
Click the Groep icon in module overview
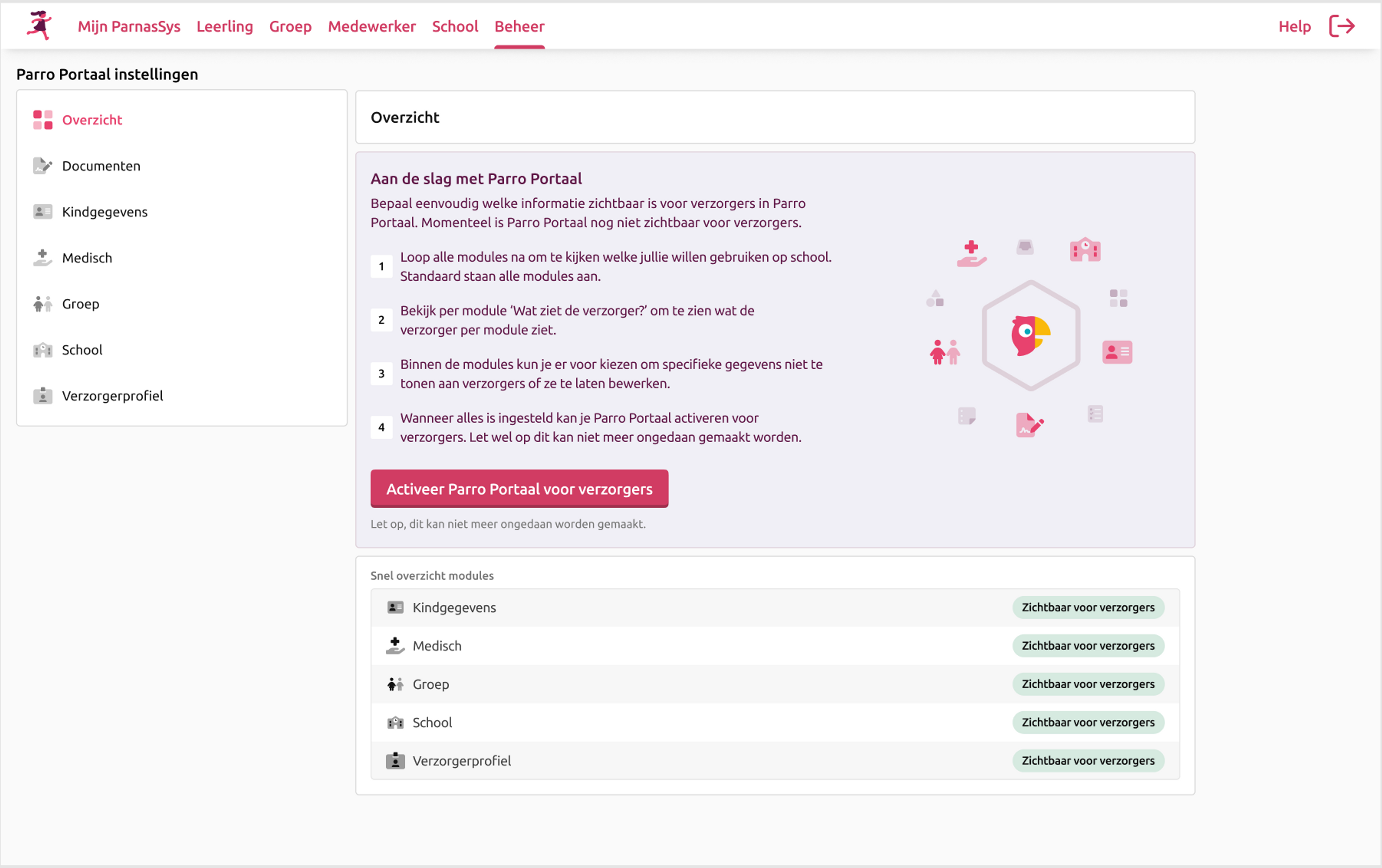tap(395, 684)
